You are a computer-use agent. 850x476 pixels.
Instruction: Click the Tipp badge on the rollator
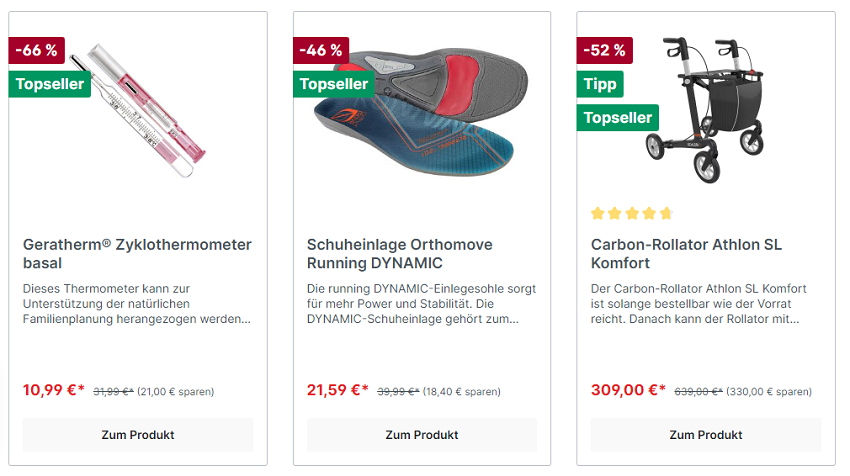click(x=600, y=84)
